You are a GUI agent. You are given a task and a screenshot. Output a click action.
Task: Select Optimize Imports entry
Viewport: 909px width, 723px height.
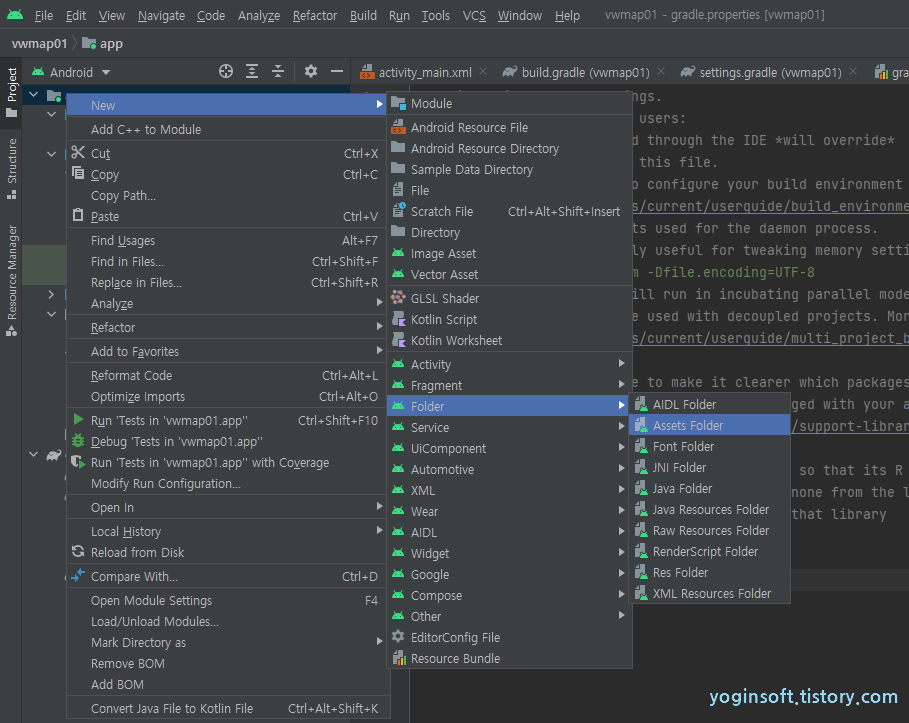(x=226, y=397)
